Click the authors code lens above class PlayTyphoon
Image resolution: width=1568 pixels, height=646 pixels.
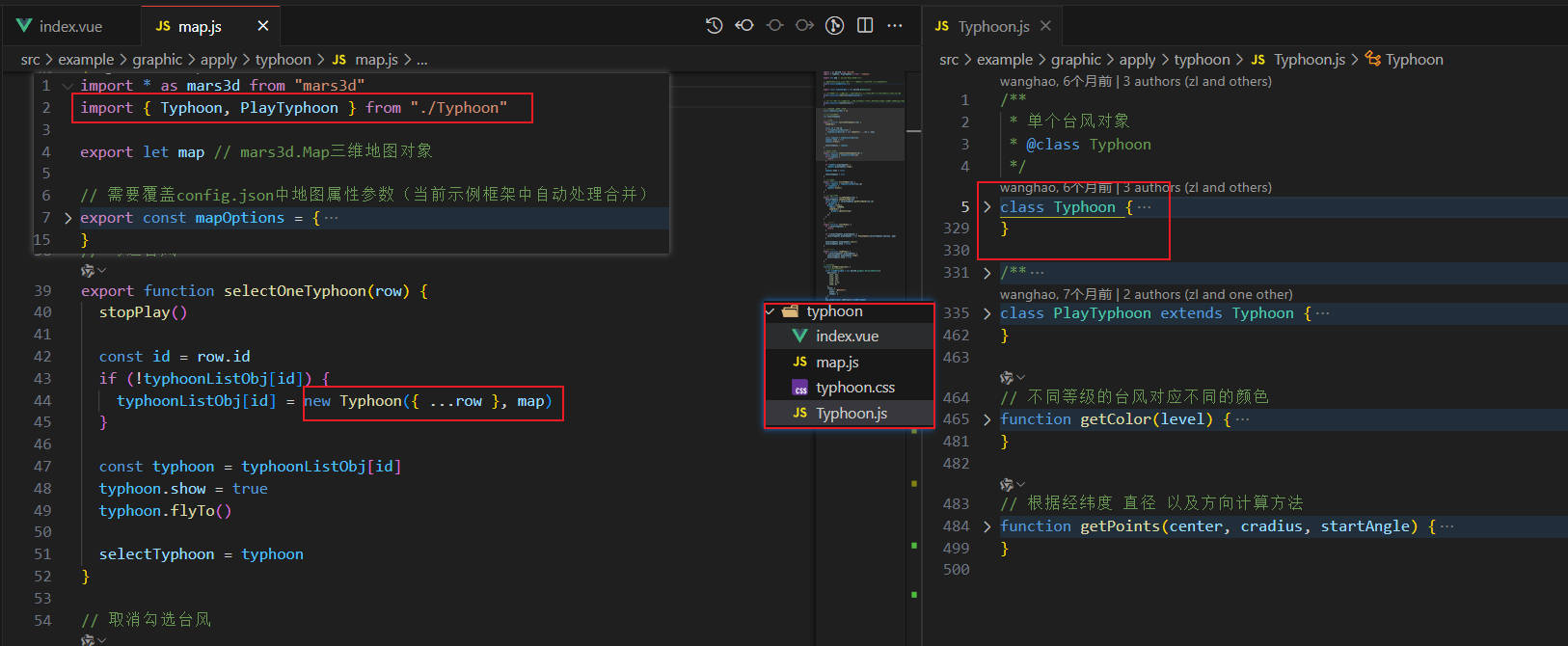[1146, 294]
